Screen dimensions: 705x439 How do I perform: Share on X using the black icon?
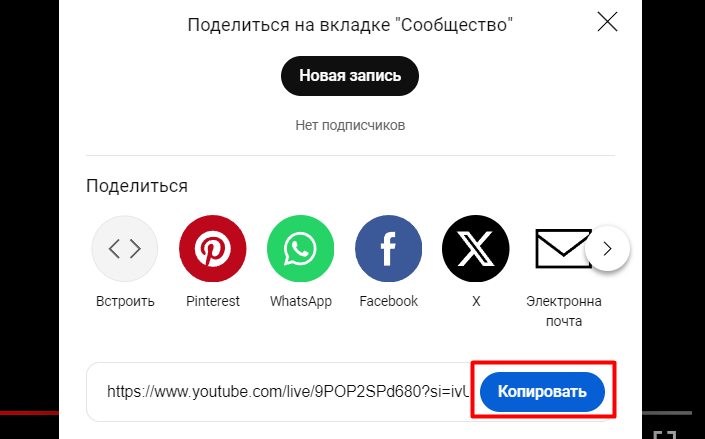pyautogui.click(x=476, y=249)
